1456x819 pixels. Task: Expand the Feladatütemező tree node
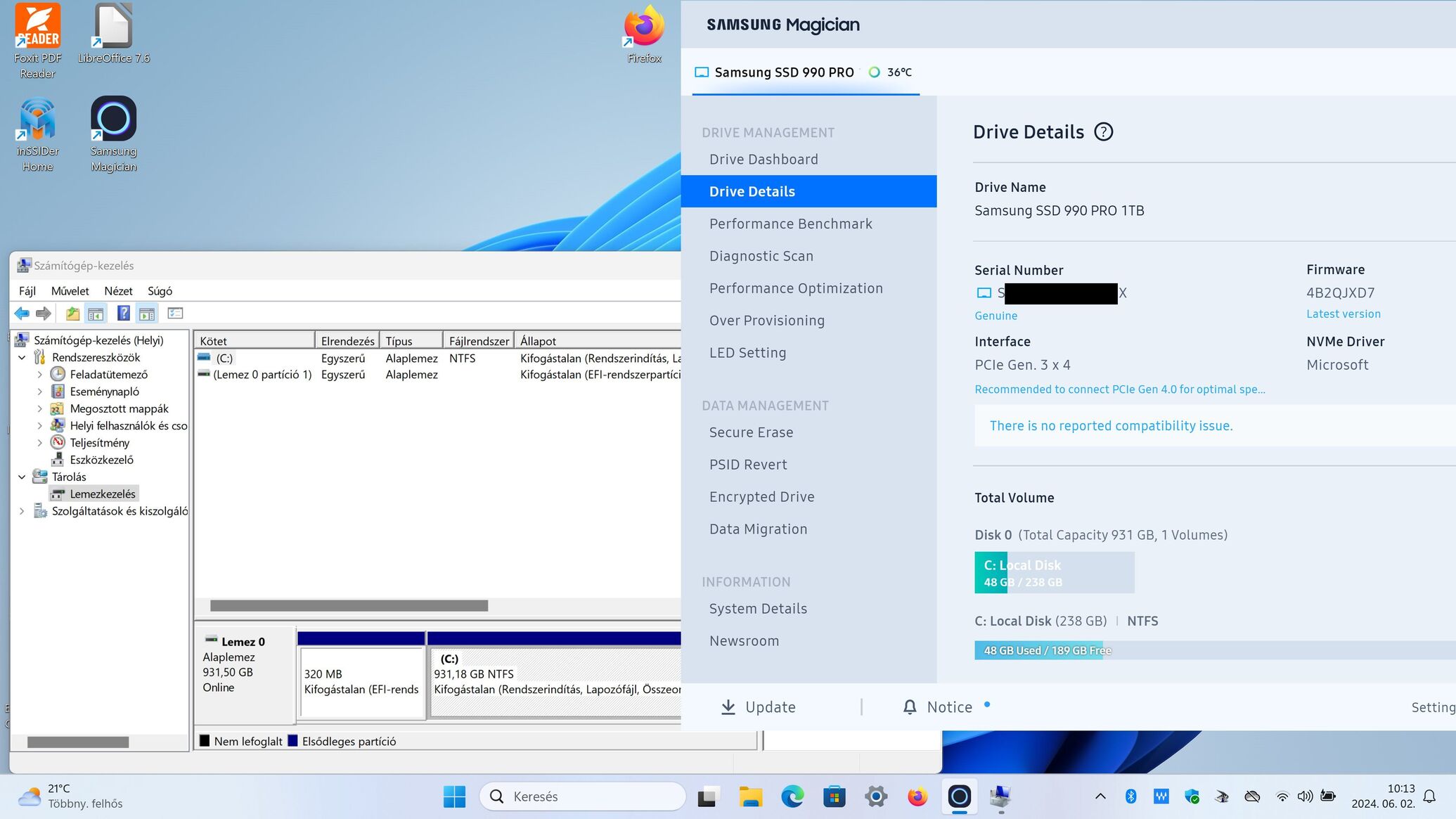click(39, 375)
